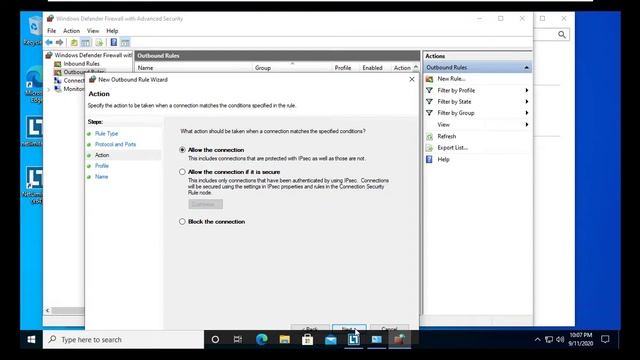Click the Cortana circle on the taskbar

(x=215, y=340)
